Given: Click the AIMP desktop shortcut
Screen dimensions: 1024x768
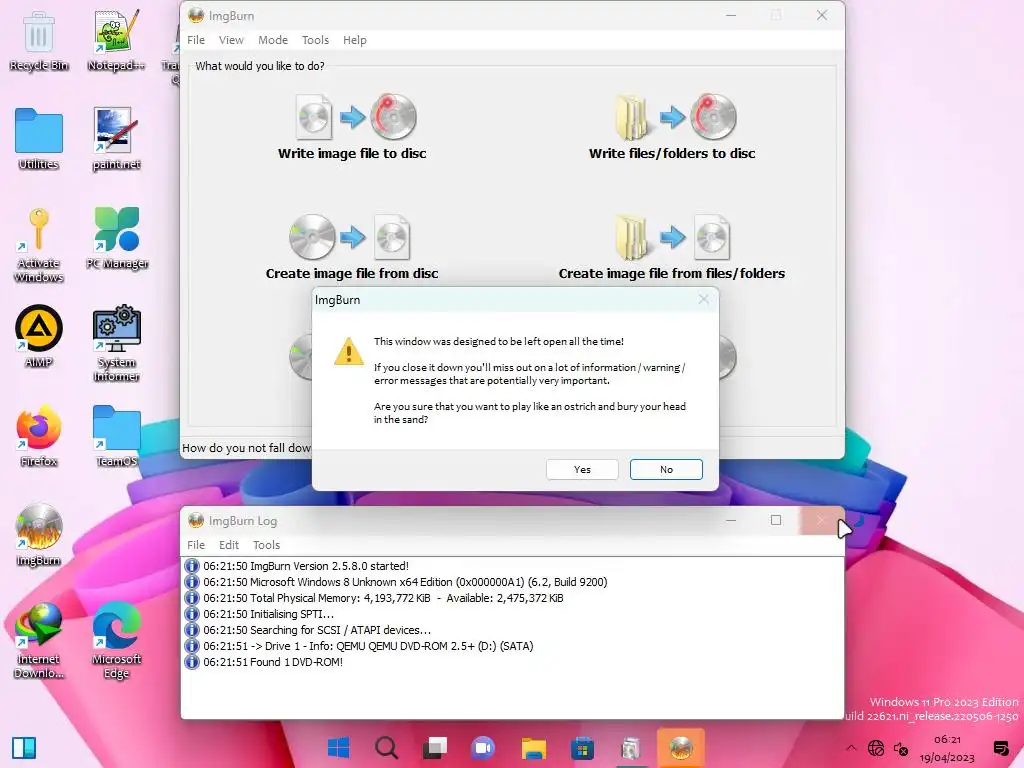Looking at the screenshot, I should (x=39, y=337).
